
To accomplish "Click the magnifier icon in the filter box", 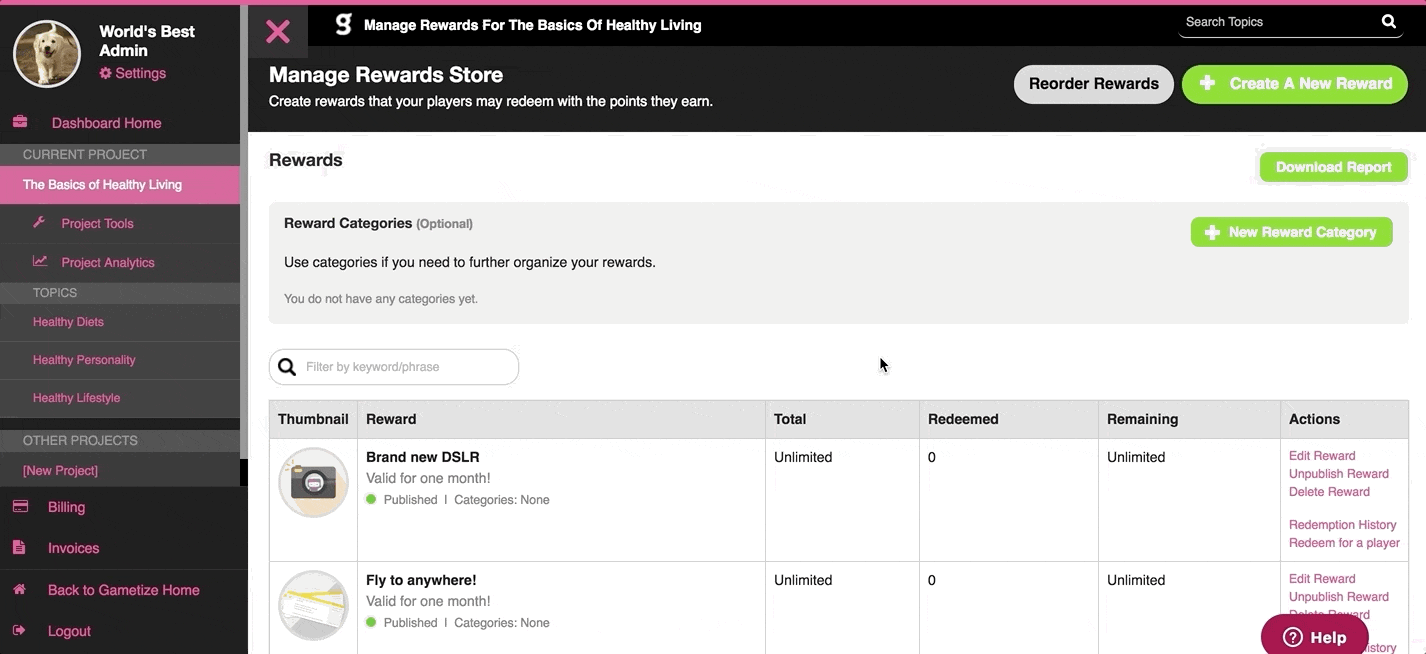I will click(287, 367).
